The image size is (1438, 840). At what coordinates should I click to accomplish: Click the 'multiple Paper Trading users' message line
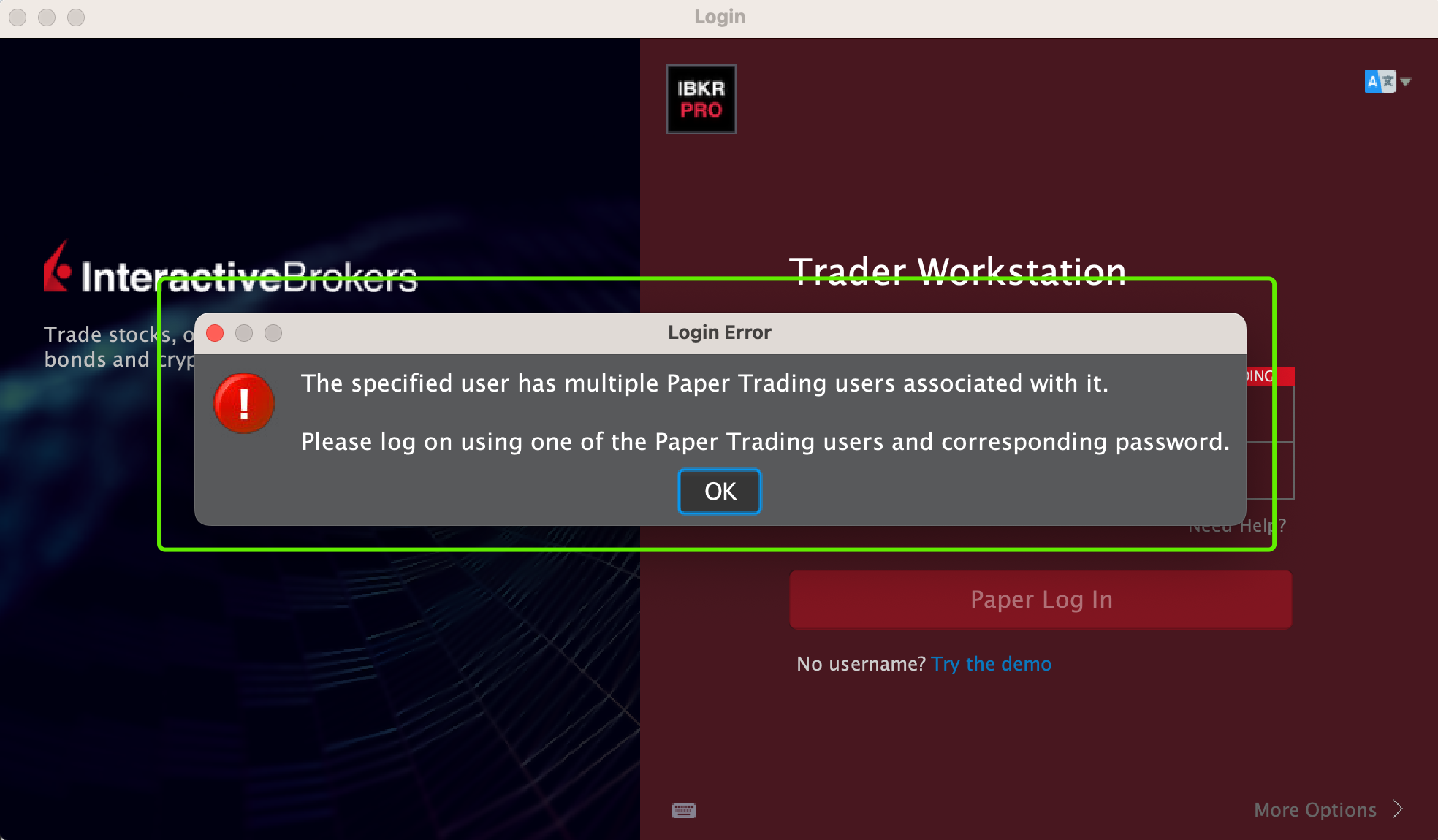pyautogui.click(x=704, y=383)
